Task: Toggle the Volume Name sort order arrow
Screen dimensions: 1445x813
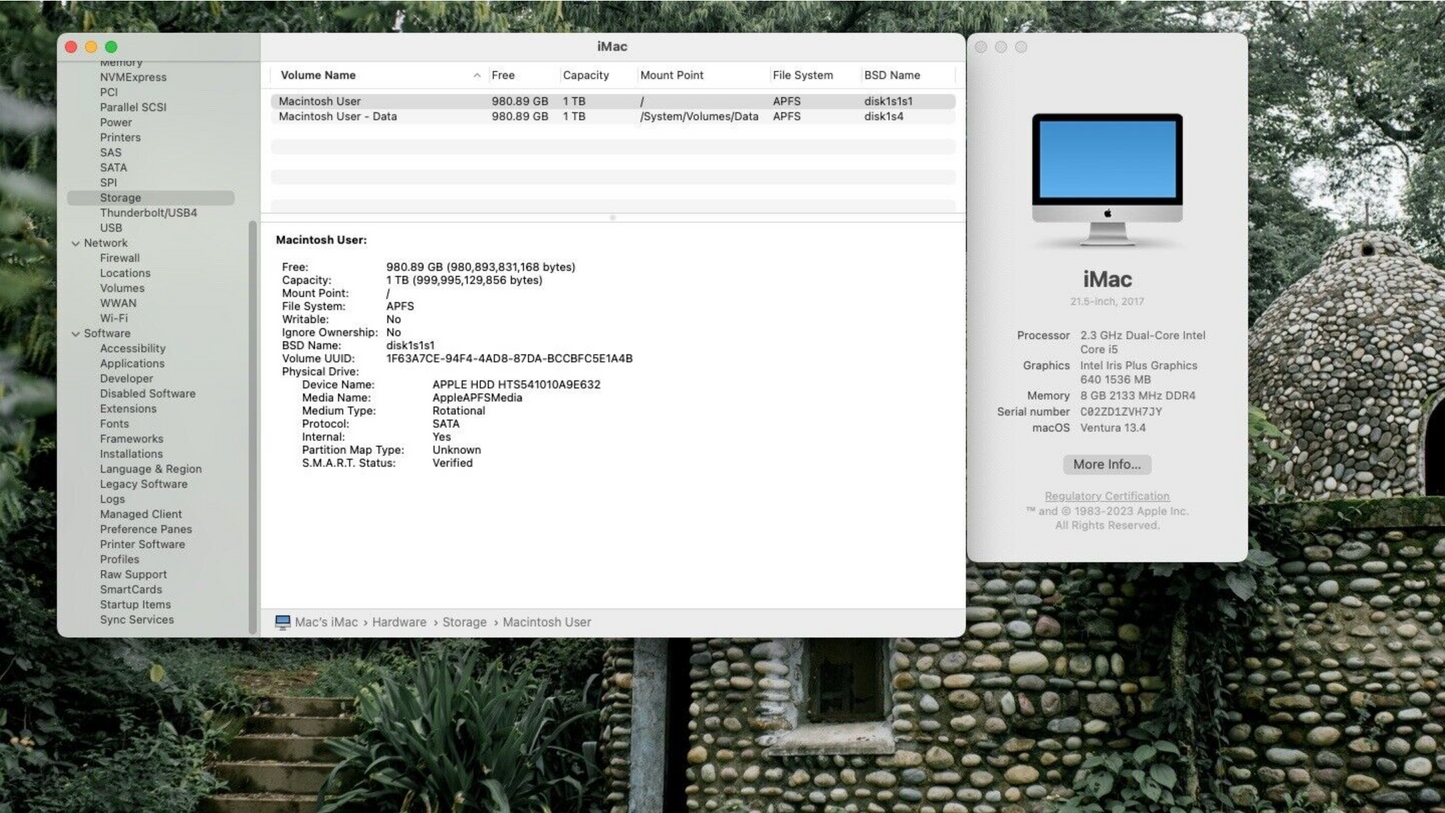Action: pos(477,75)
